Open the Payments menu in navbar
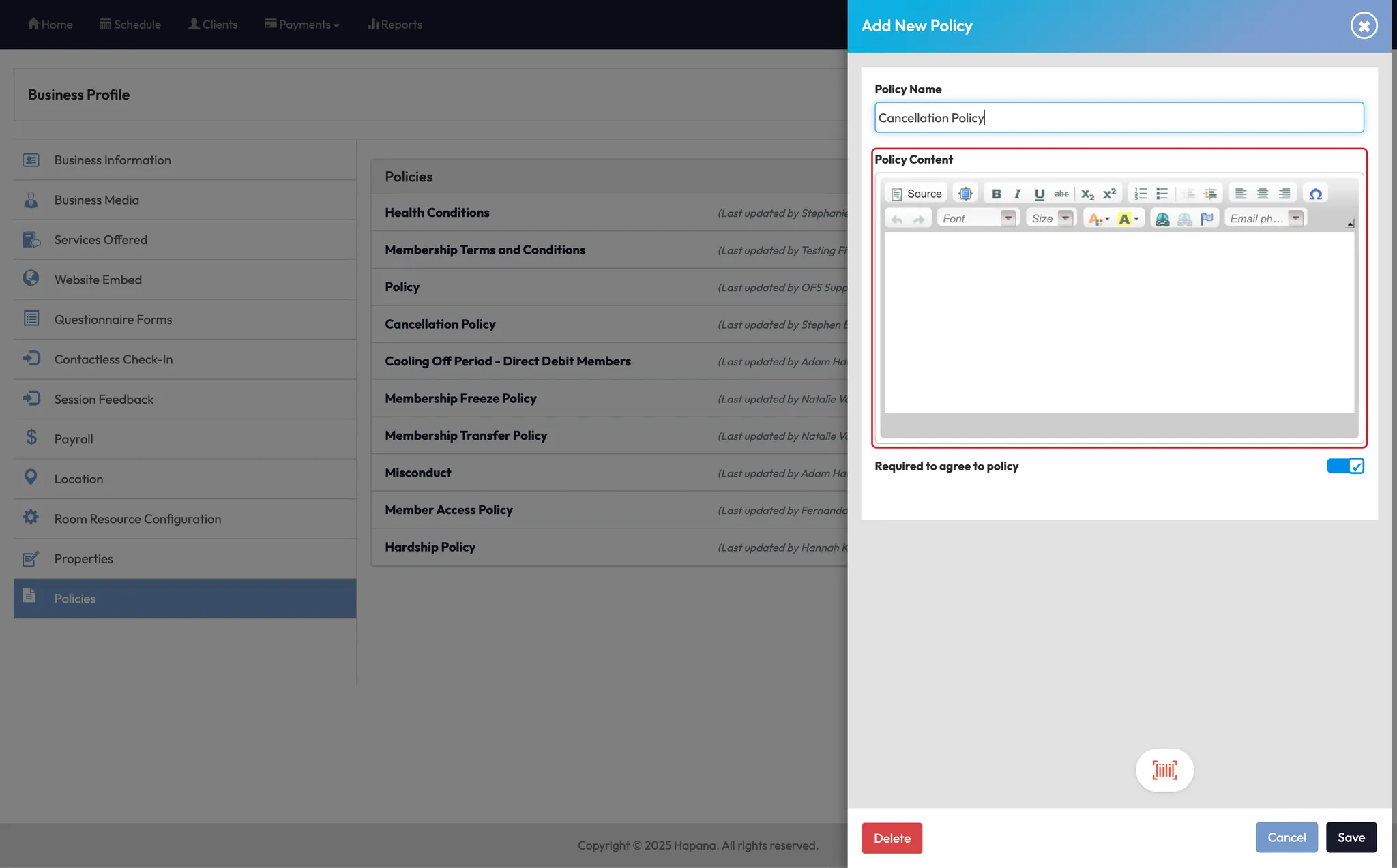 [302, 25]
